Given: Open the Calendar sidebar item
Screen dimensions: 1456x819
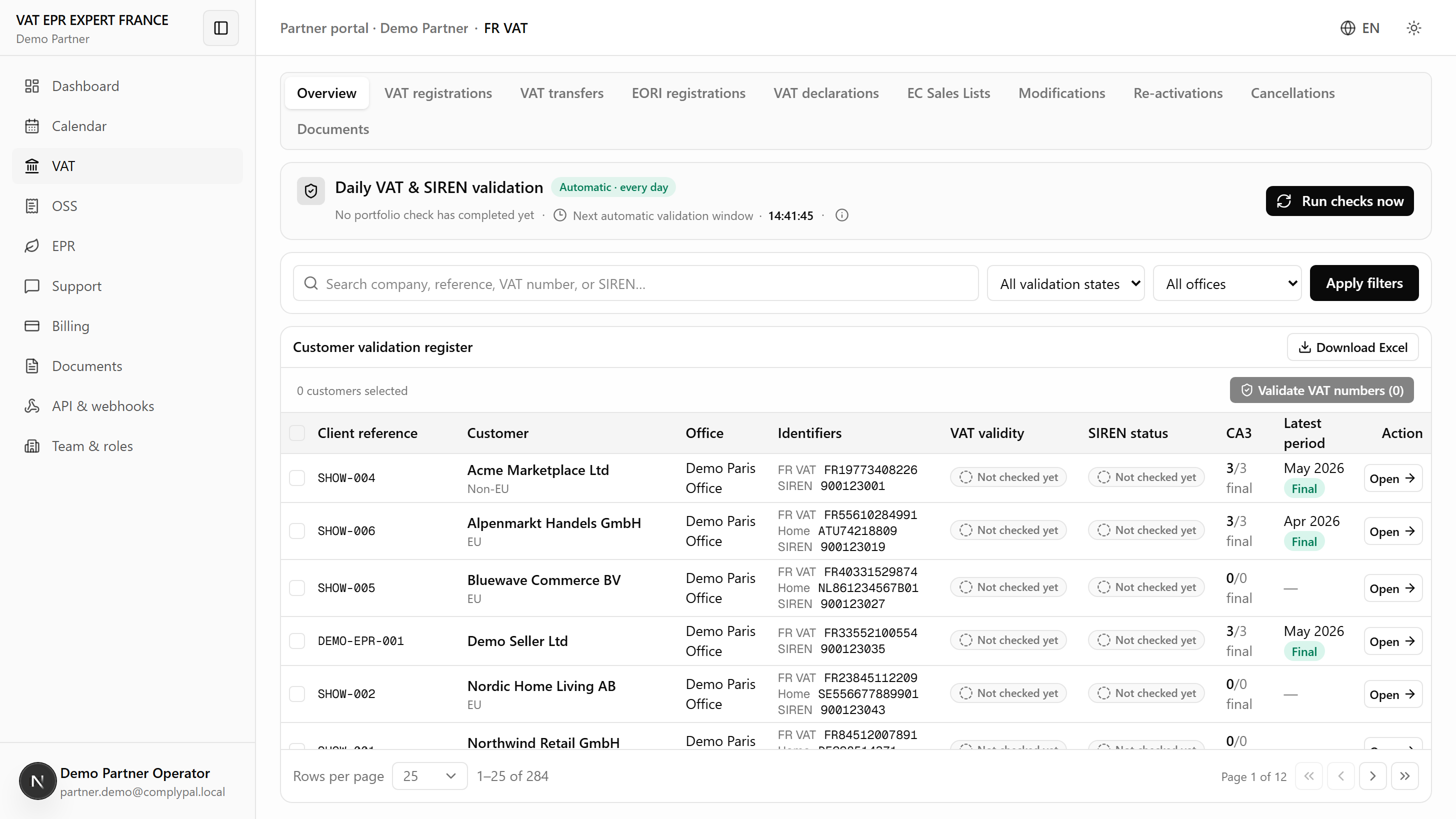Looking at the screenshot, I should pyautogui.click(x=127, y=126).
